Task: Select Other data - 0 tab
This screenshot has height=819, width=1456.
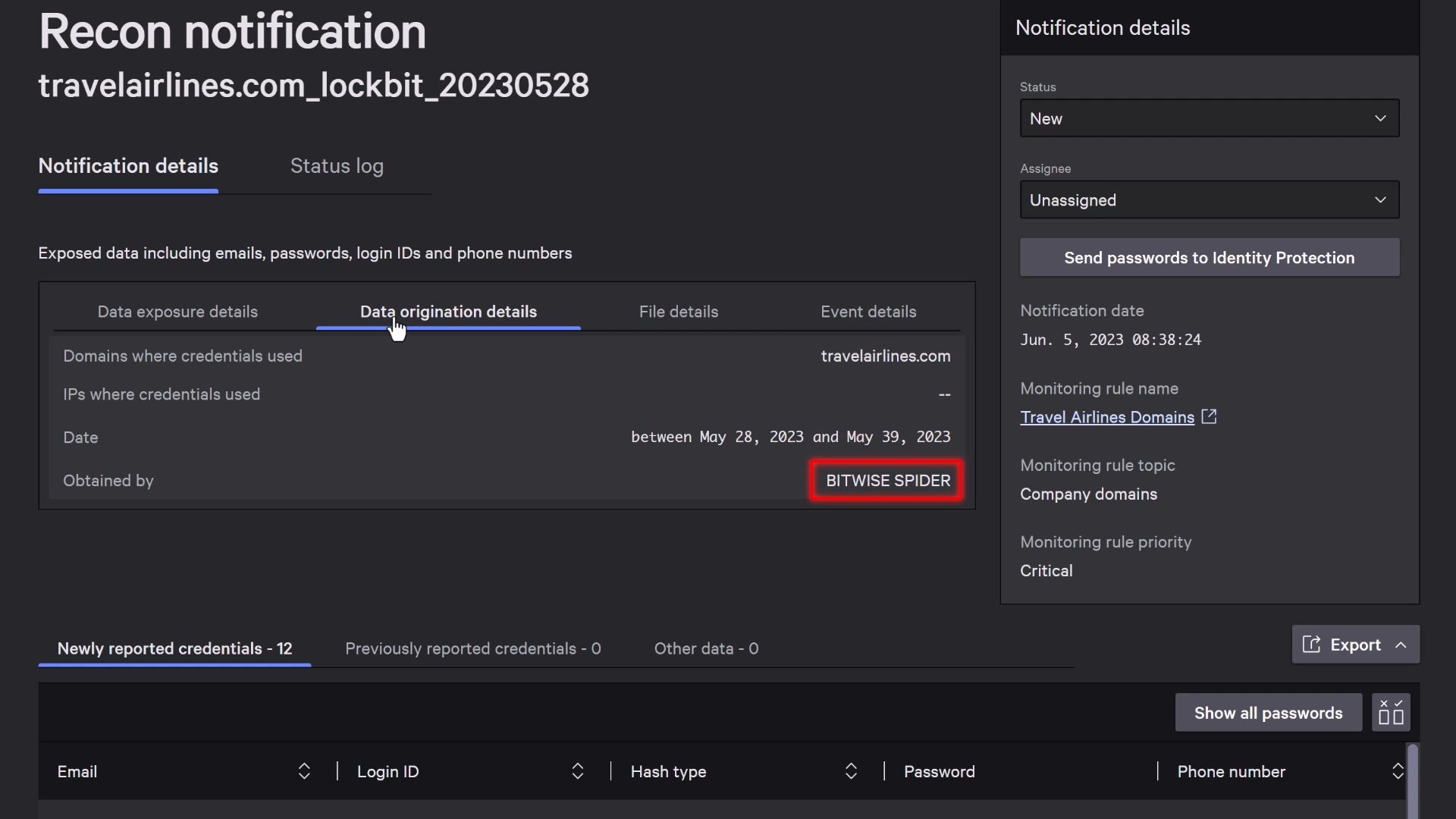Action: coord(706,648)
